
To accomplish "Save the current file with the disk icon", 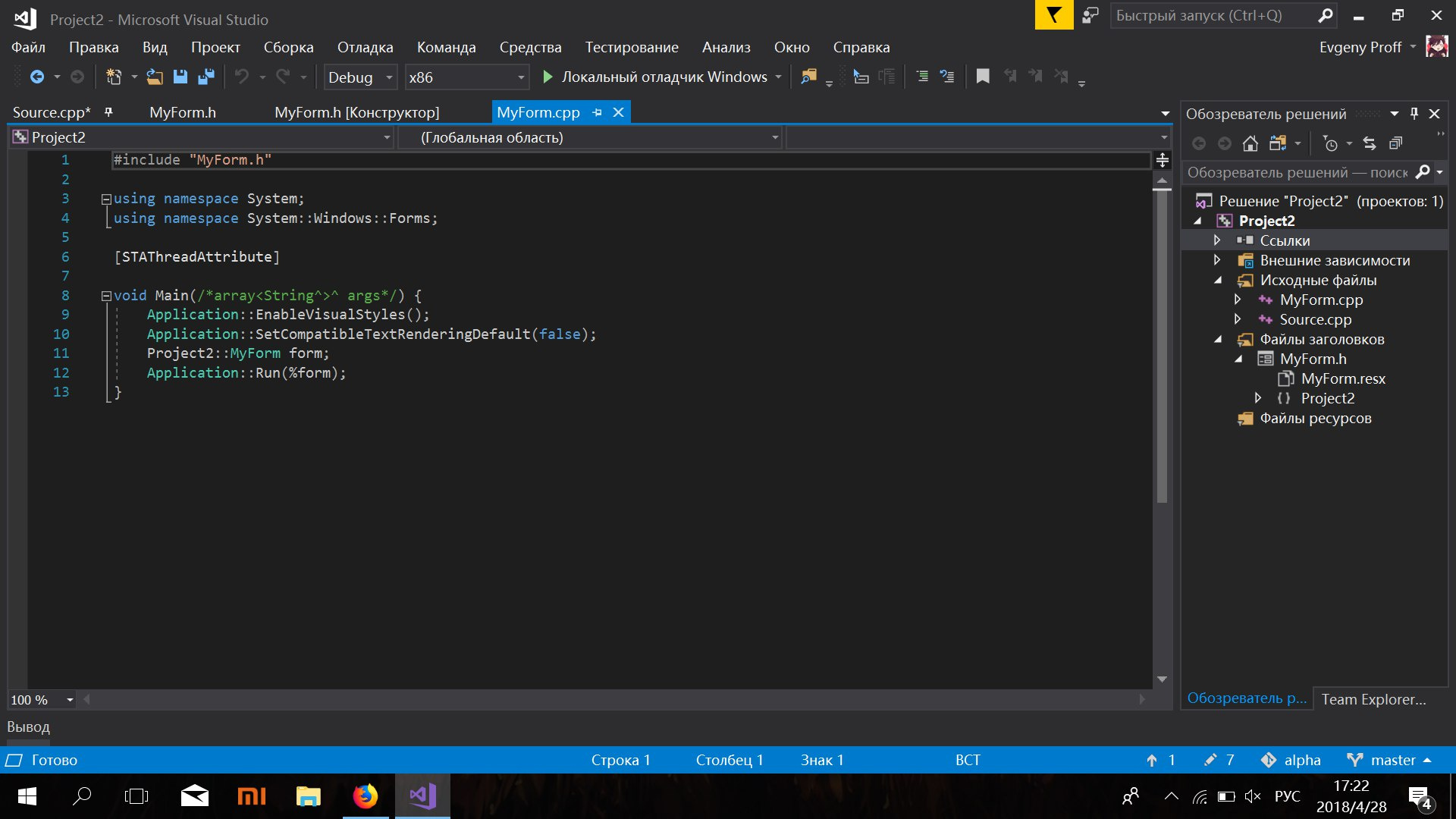I will coord(180,77).
